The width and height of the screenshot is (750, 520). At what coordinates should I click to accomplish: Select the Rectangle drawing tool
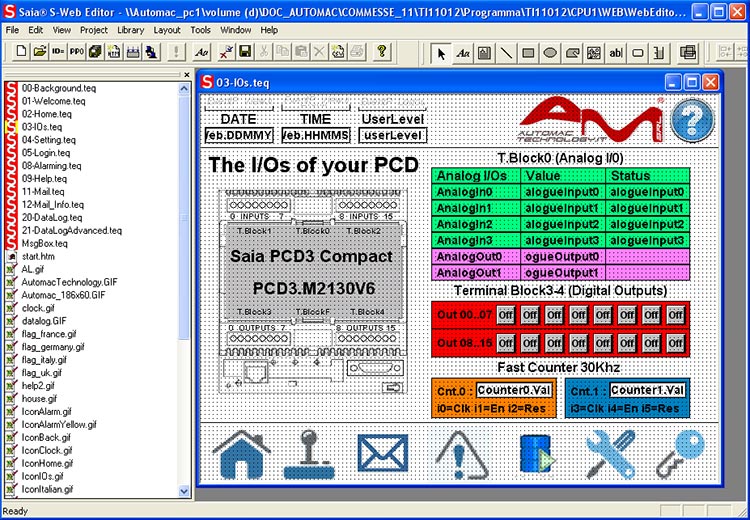tap(528, 53)
